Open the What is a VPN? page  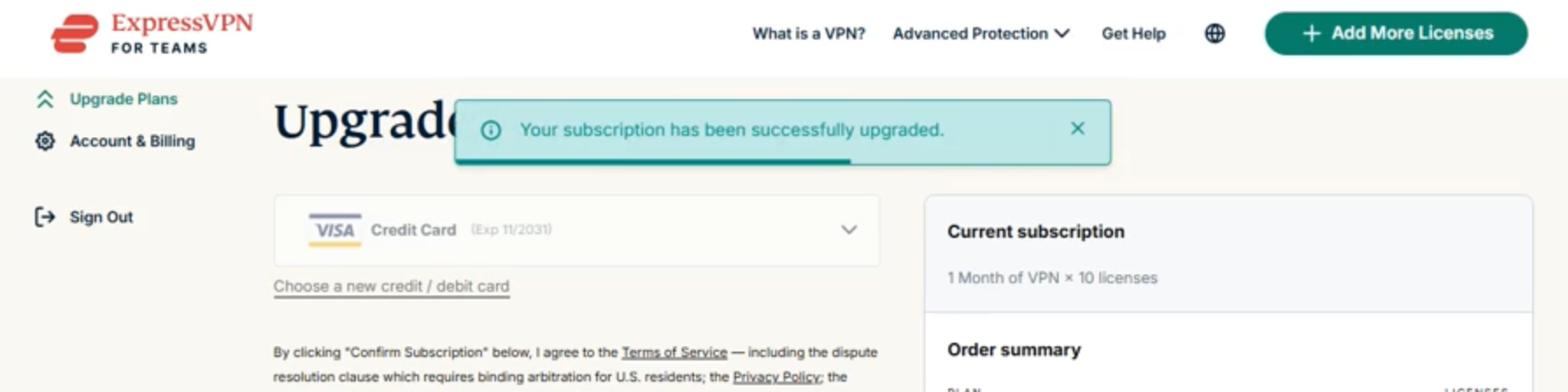(x=808, y=33)
